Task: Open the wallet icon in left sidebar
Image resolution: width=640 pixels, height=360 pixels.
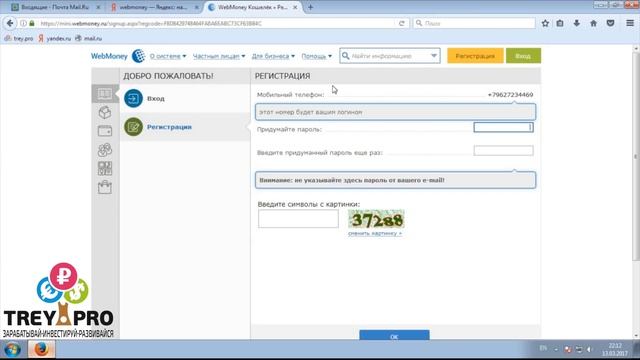Action: pos(104,131)
